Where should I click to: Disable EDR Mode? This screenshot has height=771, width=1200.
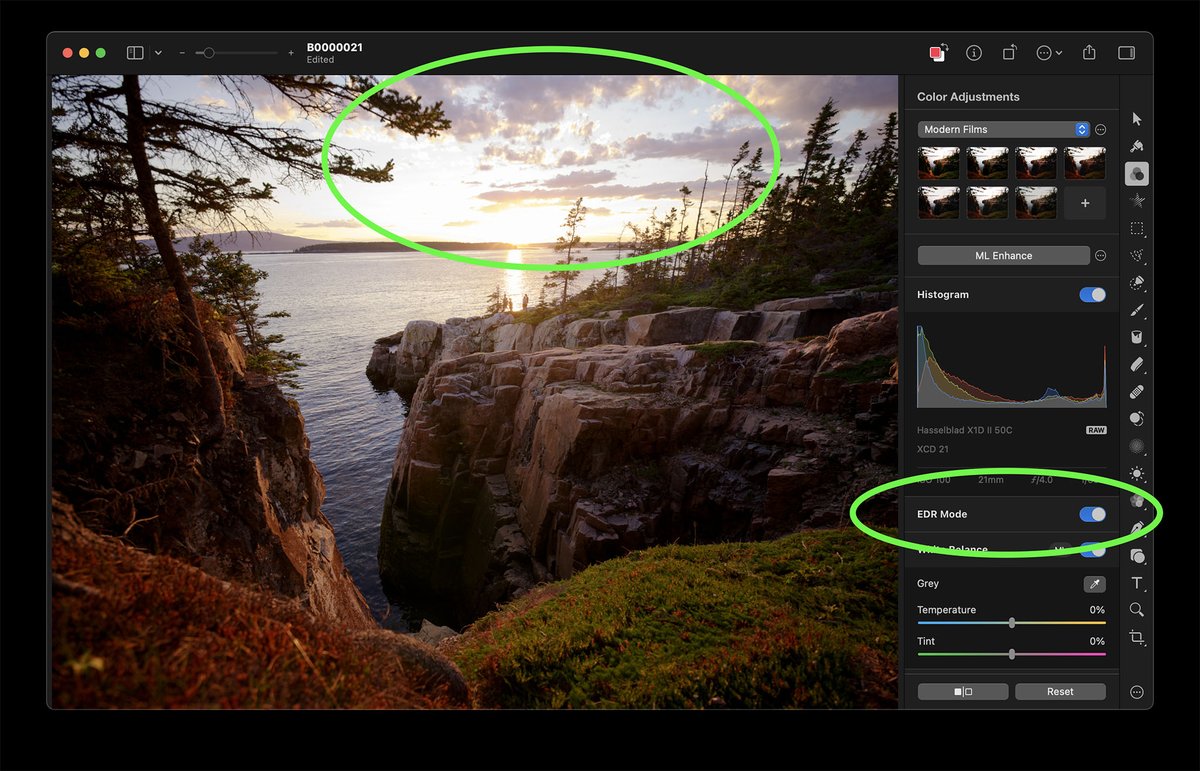click(1093, 513)
